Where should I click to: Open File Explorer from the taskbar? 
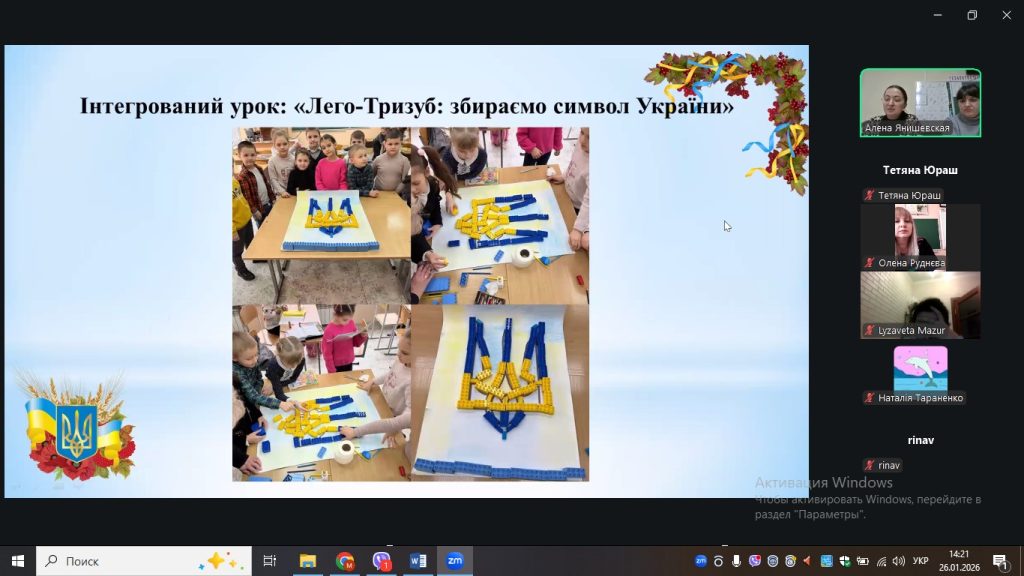tap(308, 561)
